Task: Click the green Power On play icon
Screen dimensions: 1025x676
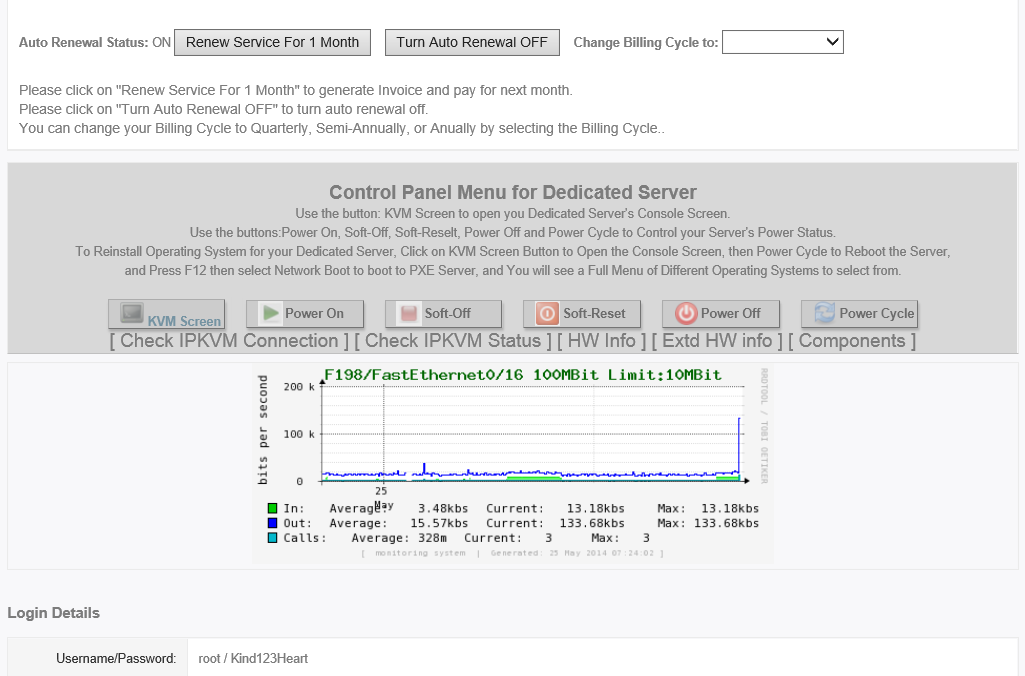Action: click(x=270, y=313)
